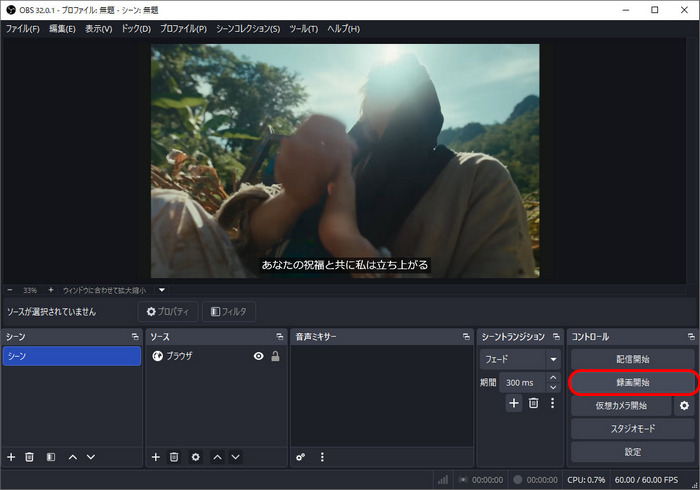
Task: Undock the シーン panel
Action: pyautogui.click(x=135, y=337)
